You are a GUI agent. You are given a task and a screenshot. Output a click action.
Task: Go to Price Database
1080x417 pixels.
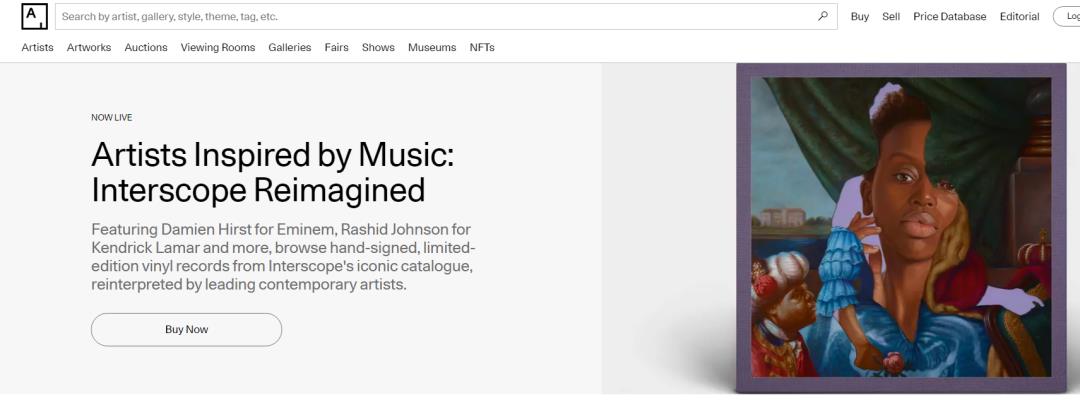(949, 16)
